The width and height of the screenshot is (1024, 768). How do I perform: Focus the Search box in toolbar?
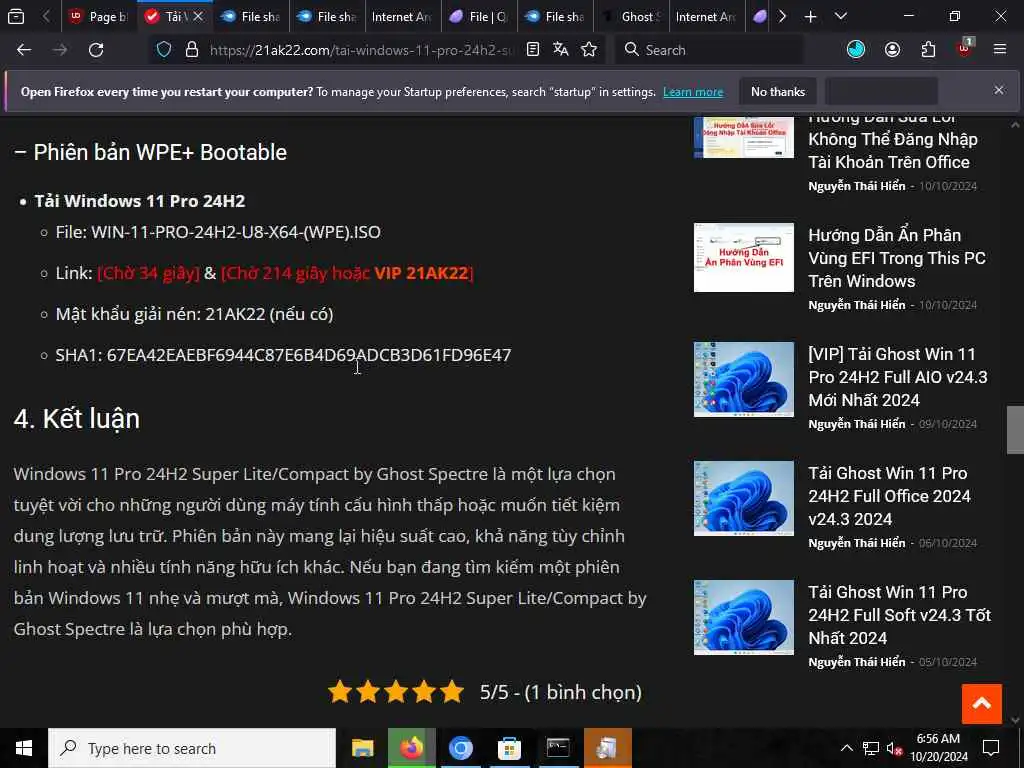click(709, 50)
